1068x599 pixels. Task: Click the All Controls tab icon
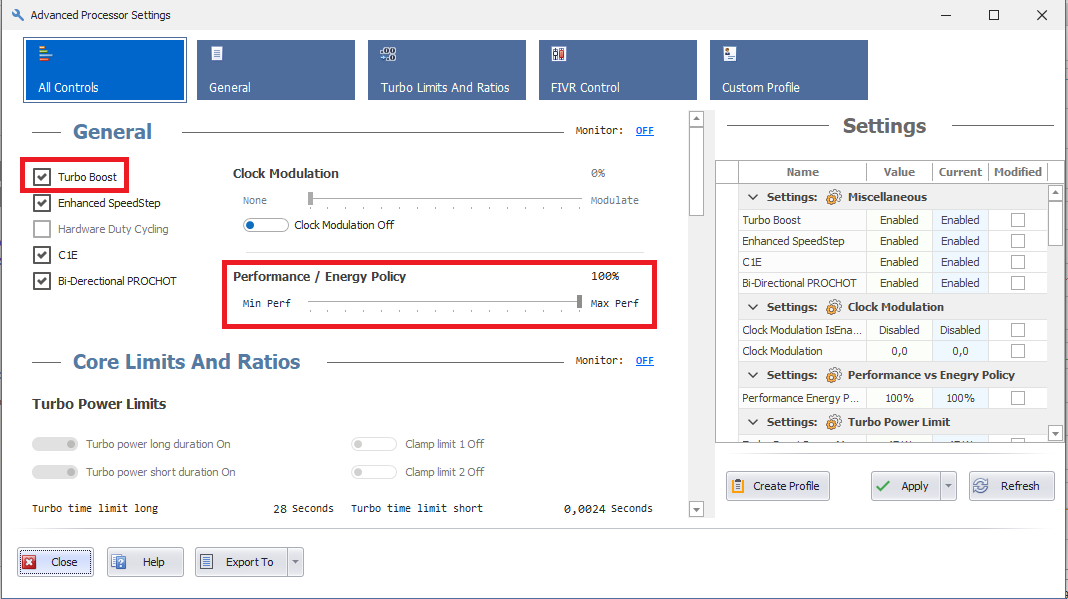coord(44,54)
